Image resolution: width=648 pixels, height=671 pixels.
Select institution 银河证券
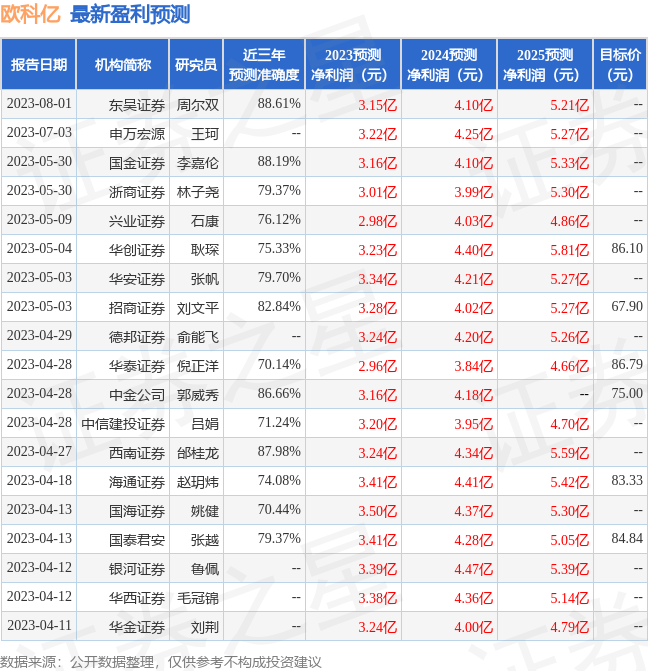coord(137,570)
